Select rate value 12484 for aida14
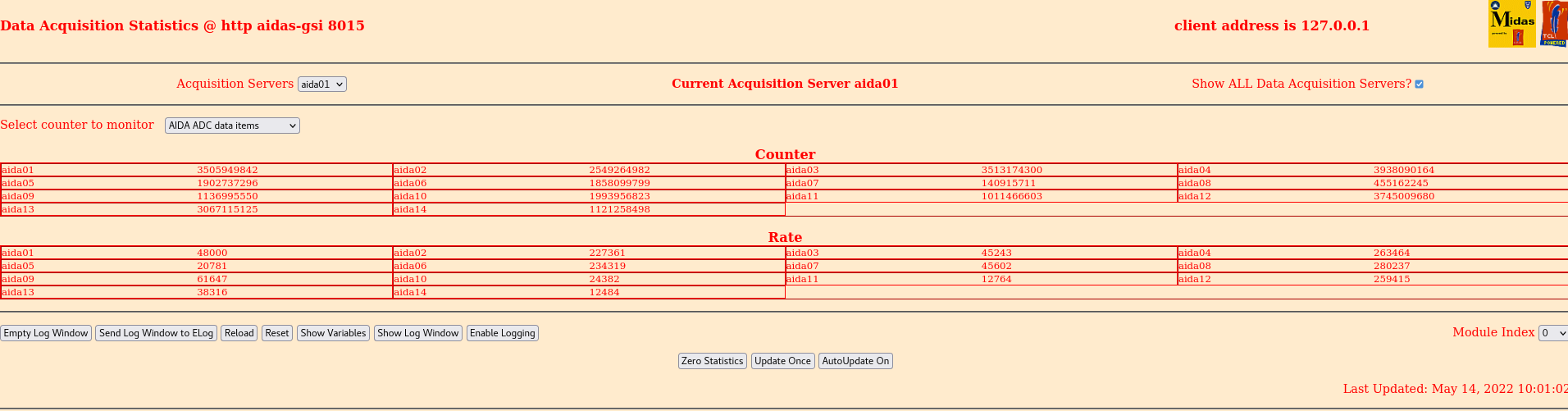 (x=604, y=293)
